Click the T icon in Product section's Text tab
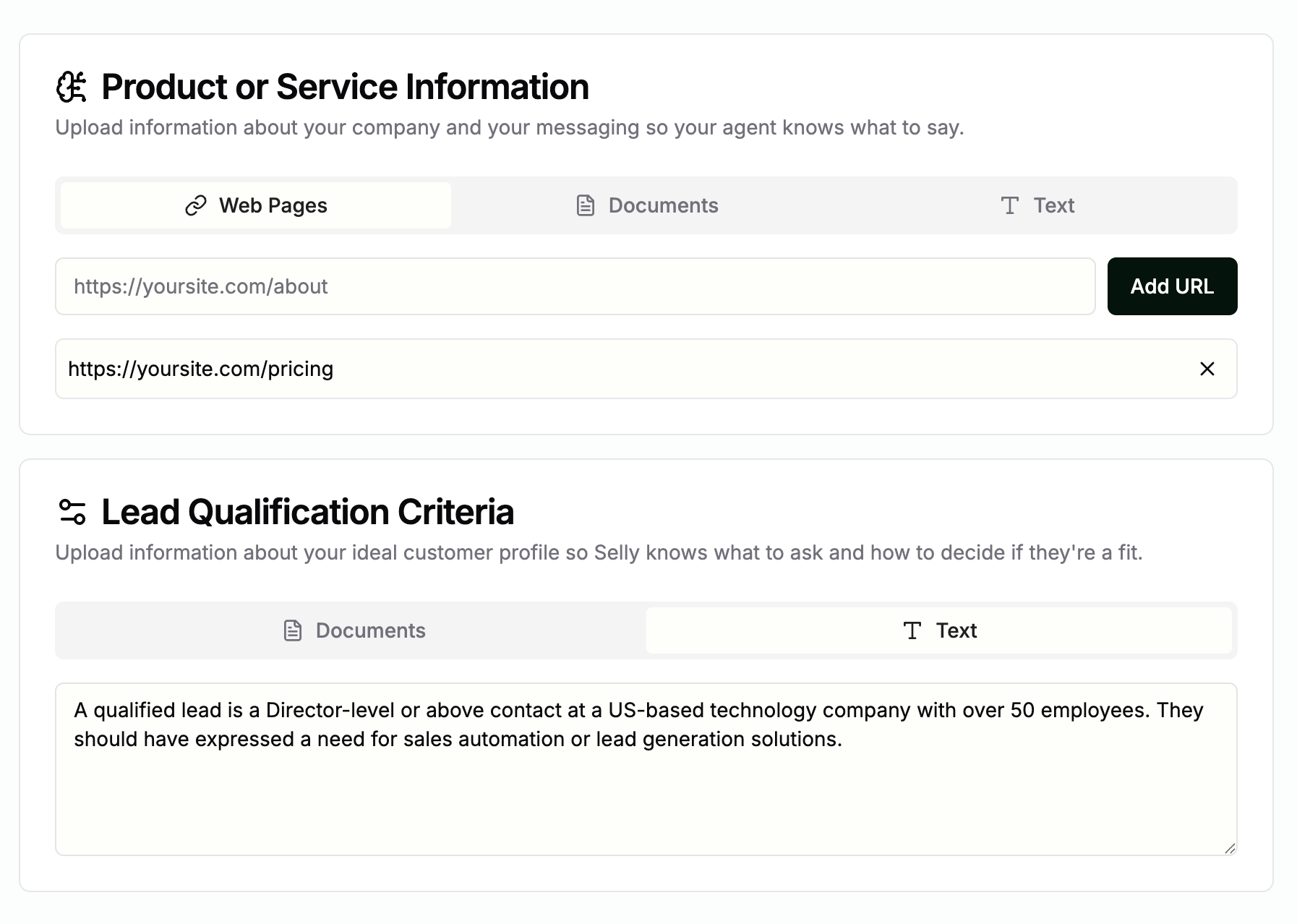 [1010, 206]
